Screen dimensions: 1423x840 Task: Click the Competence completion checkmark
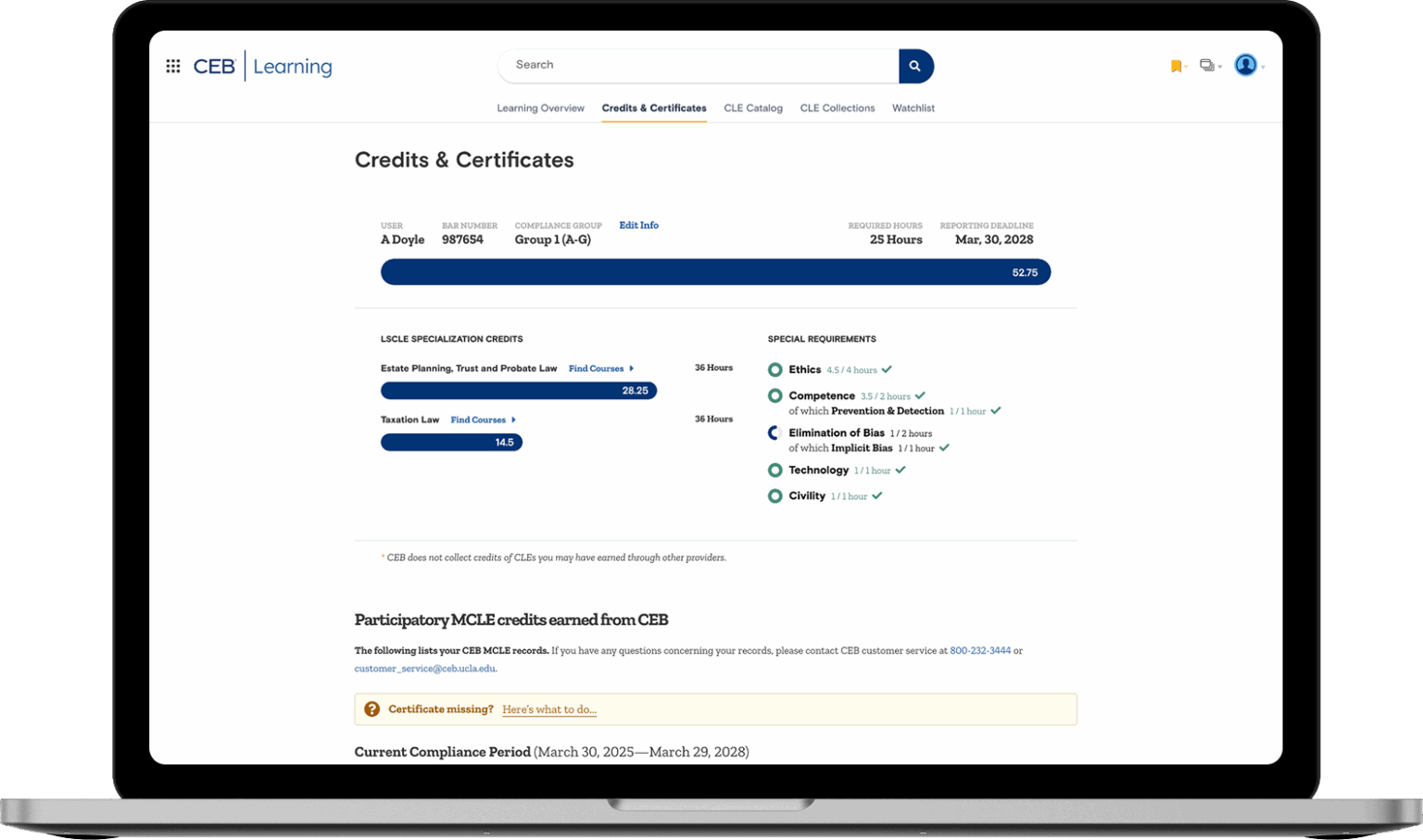click(920, 396)
